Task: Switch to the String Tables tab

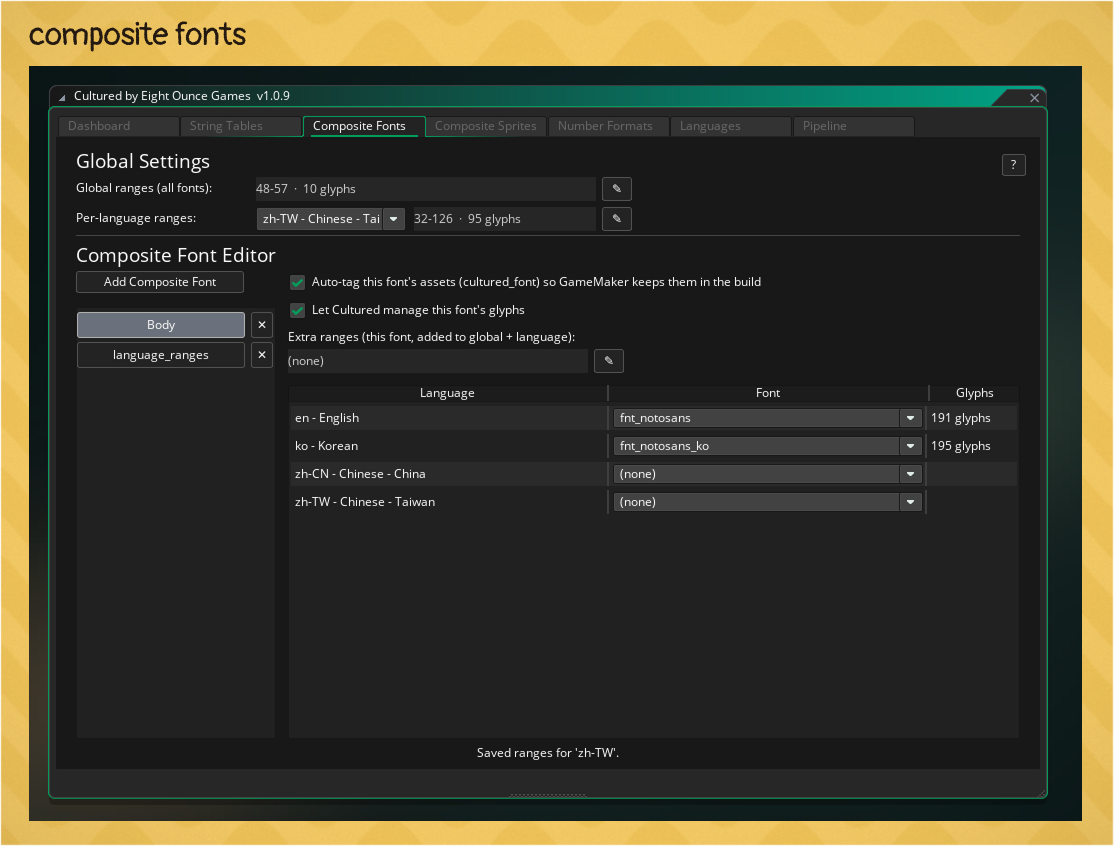Action: click(x=241, y=126)
